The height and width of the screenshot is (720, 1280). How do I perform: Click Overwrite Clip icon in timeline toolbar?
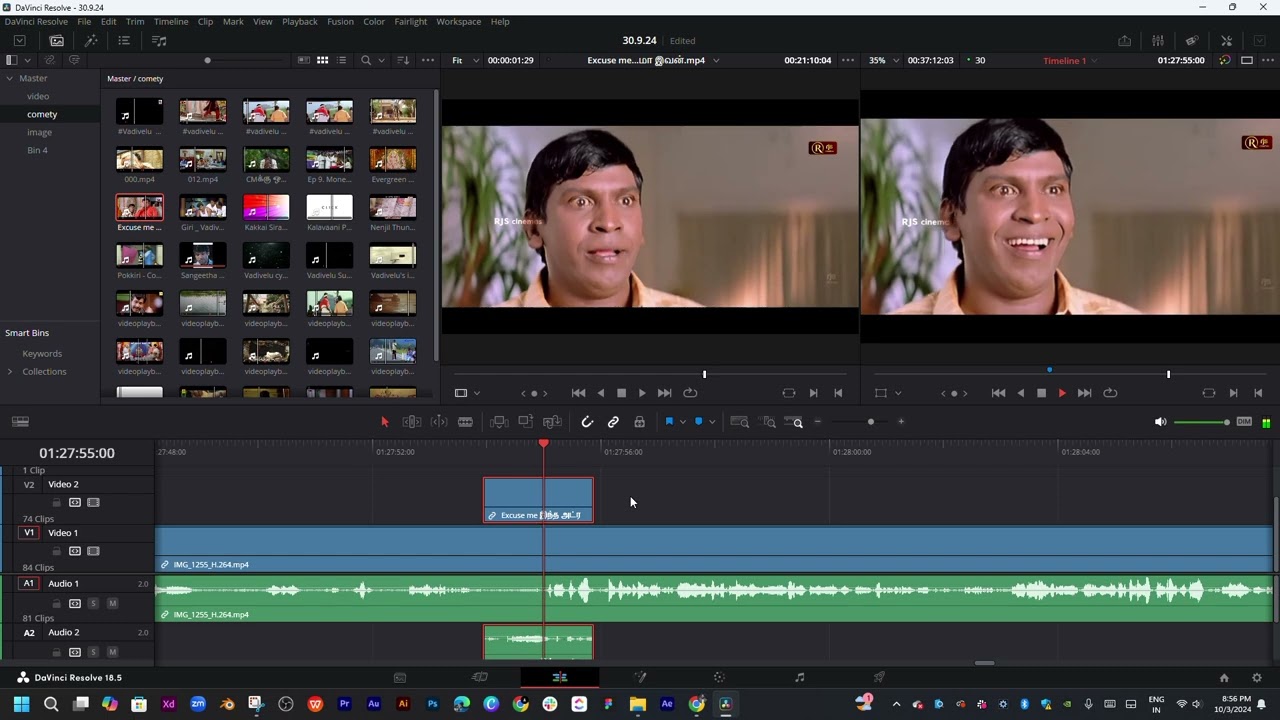525,422
